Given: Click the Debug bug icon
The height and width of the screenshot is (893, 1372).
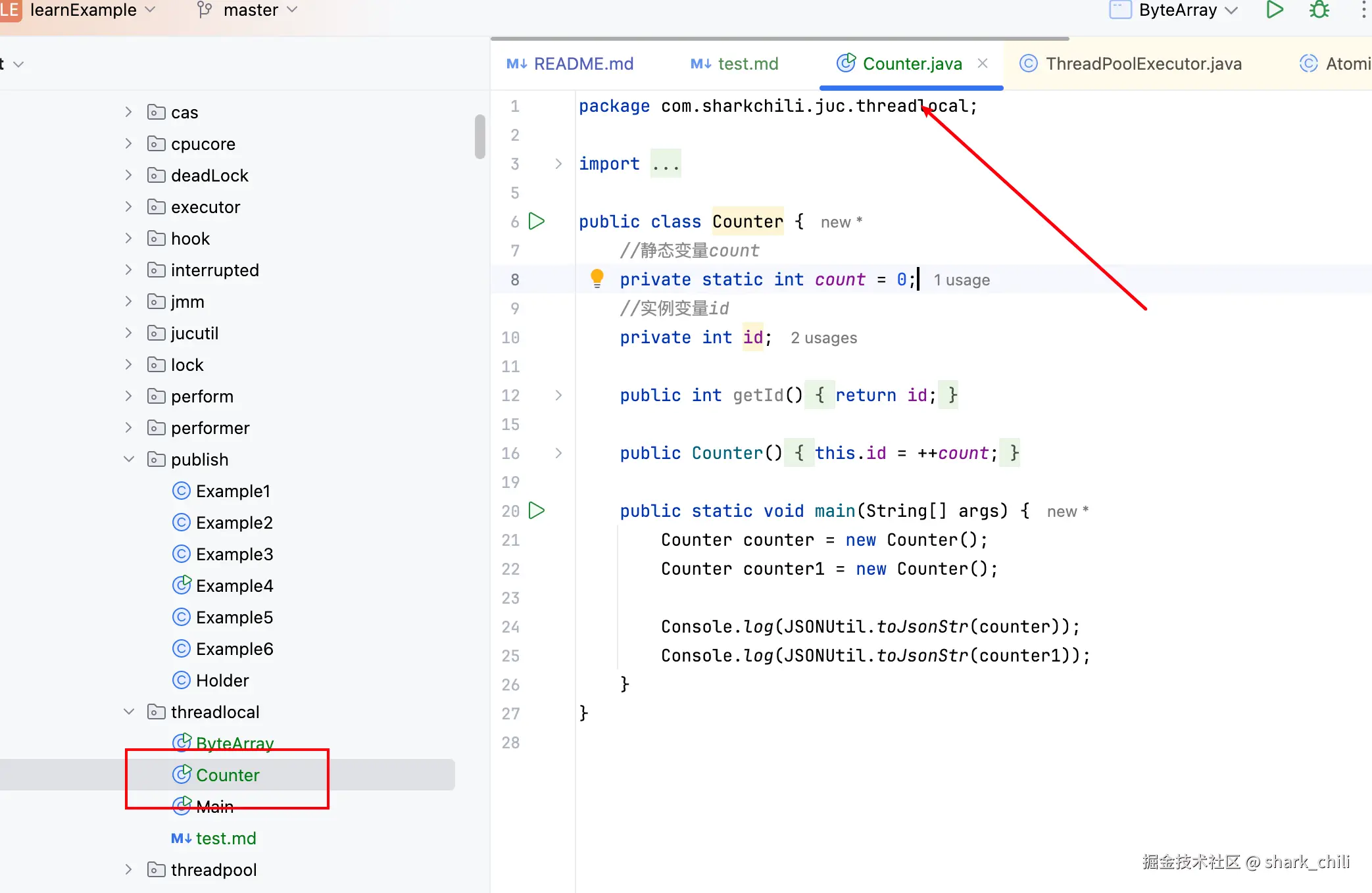Looking at the screenshot, I should point(1319,10).
